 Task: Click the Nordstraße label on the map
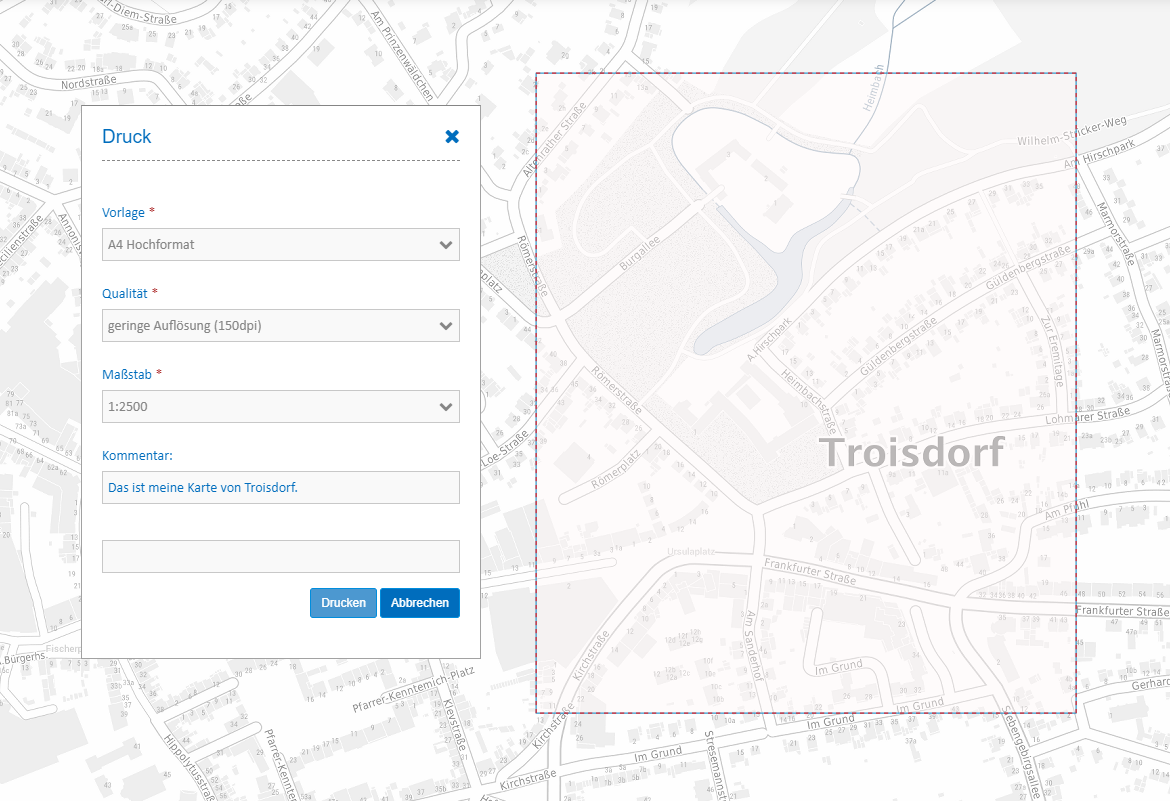(89, 82)
